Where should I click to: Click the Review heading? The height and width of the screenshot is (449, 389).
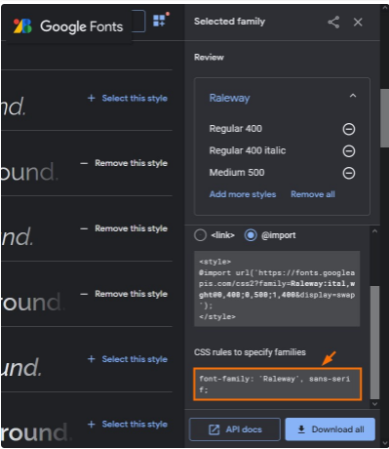click(x=209, y=57)
